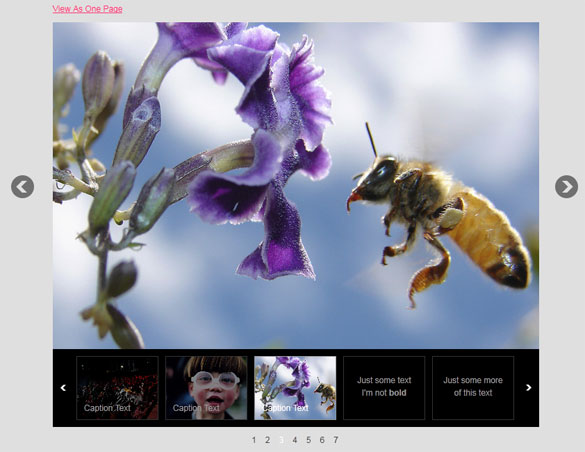Viewport: 585px width, 452px height.
Task: Select the child with glasses thumbnail
Action: coord(206,388)
